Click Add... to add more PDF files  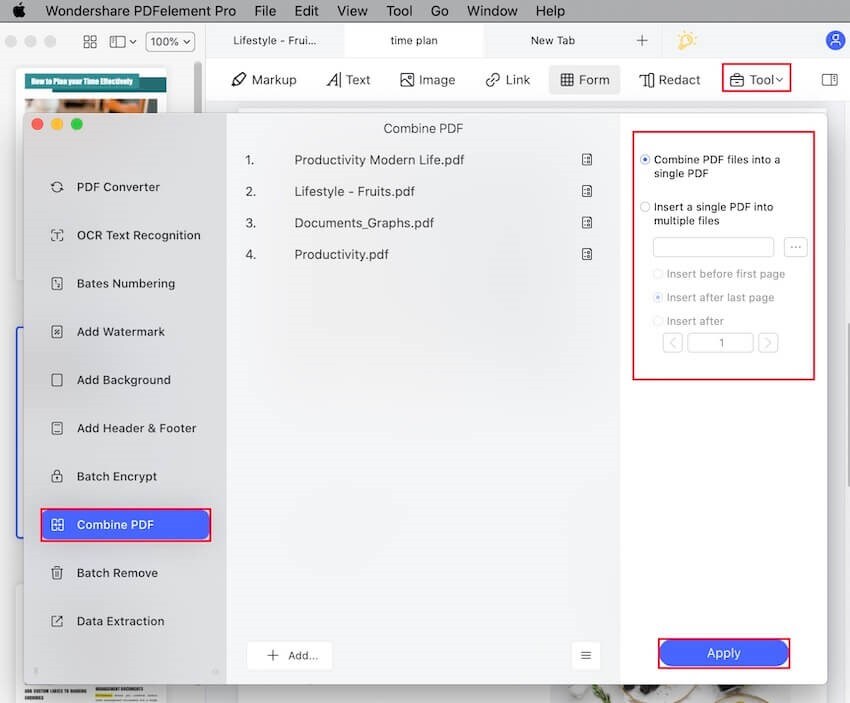coord(289,655)
